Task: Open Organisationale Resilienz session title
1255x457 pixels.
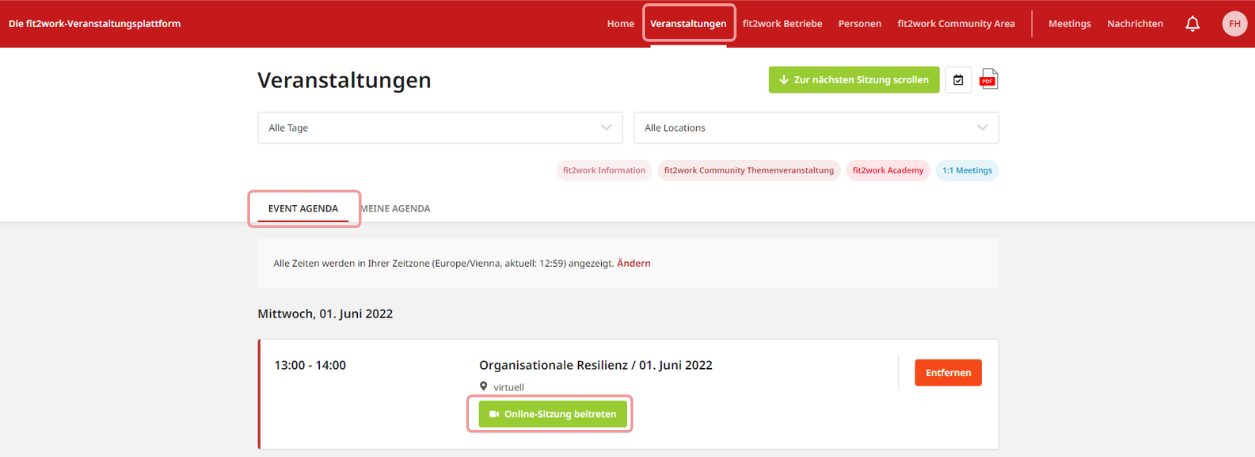Action: pos(596,365)
